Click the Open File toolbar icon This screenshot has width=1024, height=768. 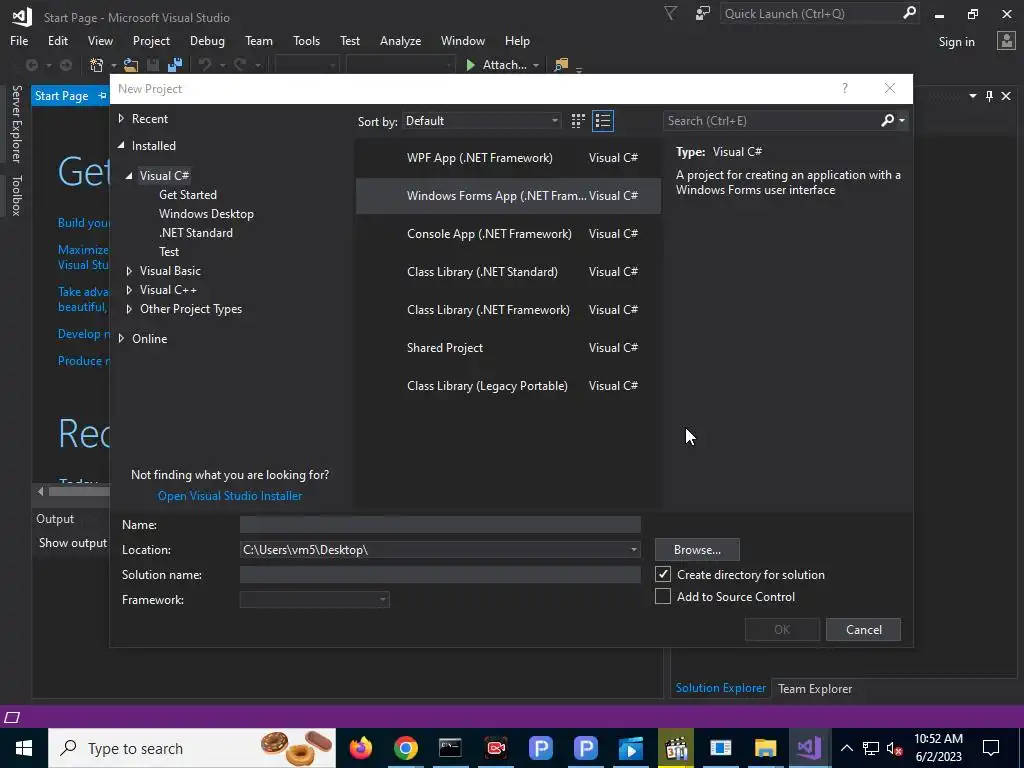tap(131, 65)
